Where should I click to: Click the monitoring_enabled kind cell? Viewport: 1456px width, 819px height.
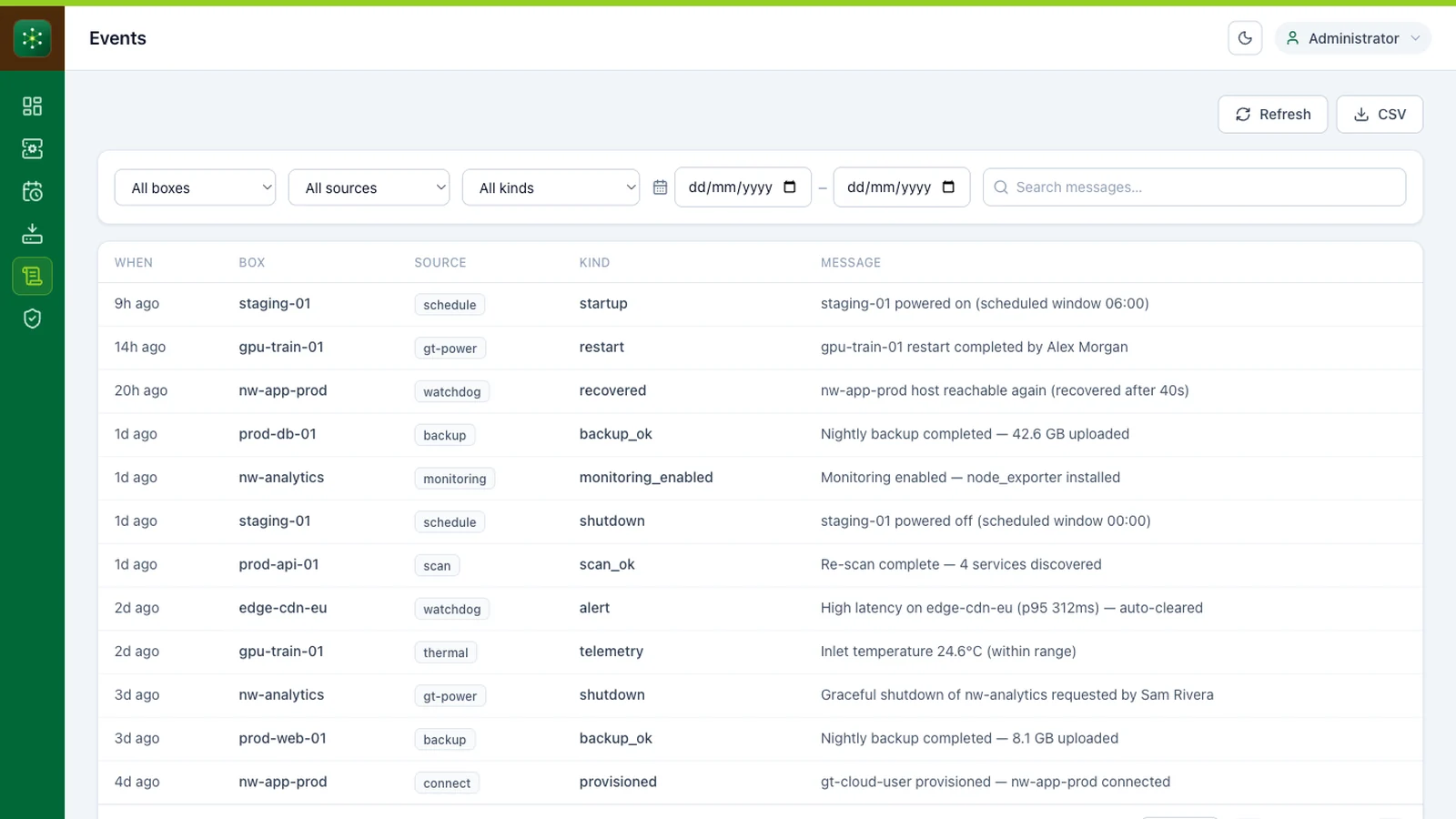[646, 478]
